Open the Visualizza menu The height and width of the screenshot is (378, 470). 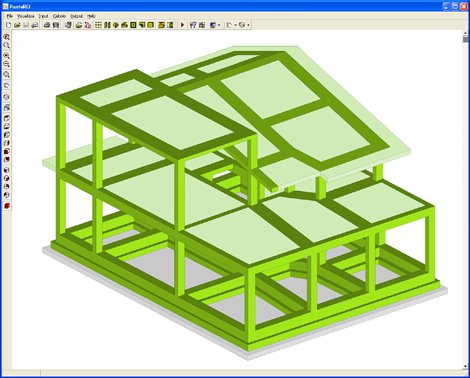(x=26, y=16)
